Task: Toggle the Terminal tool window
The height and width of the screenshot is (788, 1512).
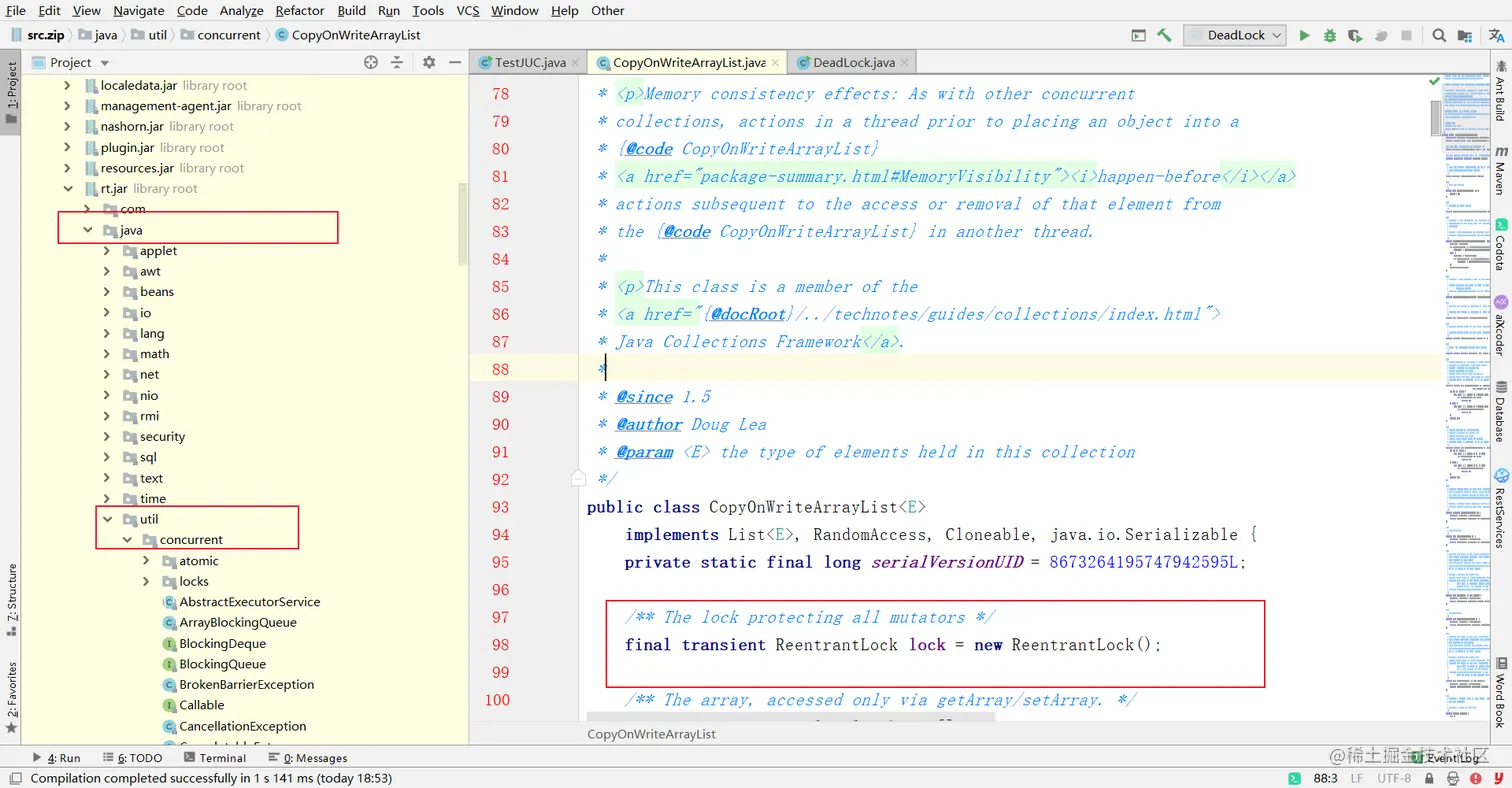Action: pyautogui.click(x=213, y=758)
